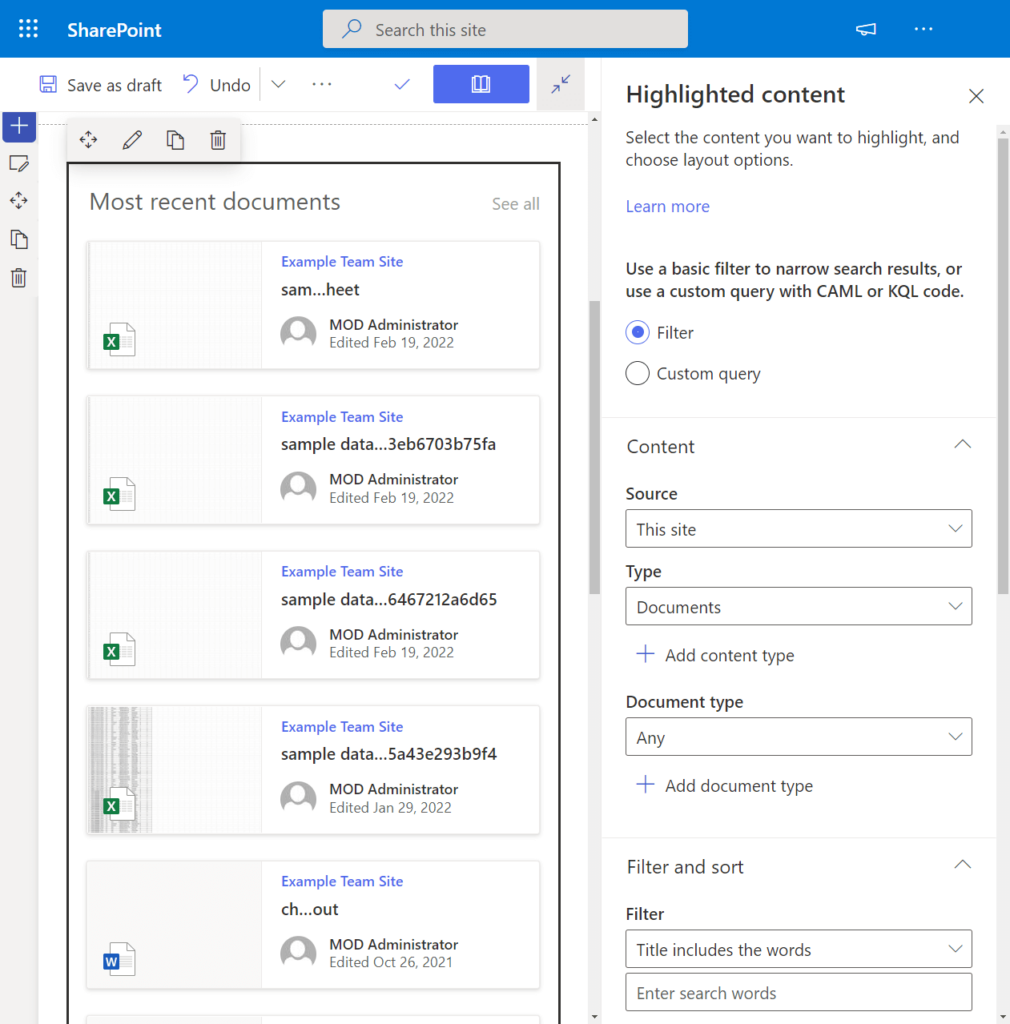This screenshot has width=1010, height=1024.
Task: Open the Undo dropdown arrow
Action: [x=279, y=84]
